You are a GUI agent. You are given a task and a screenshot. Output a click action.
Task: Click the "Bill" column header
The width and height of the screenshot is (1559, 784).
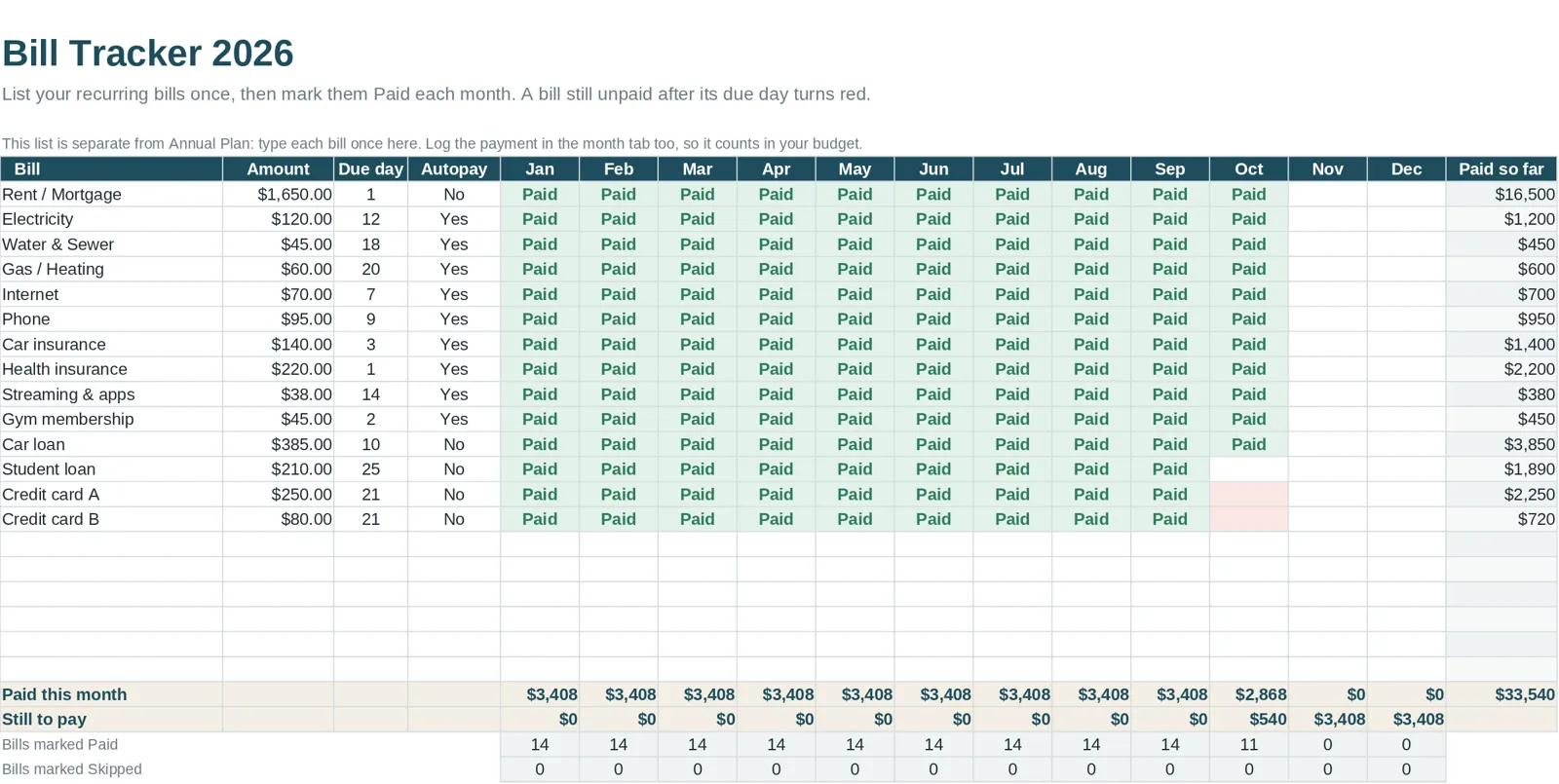point(111,169)
